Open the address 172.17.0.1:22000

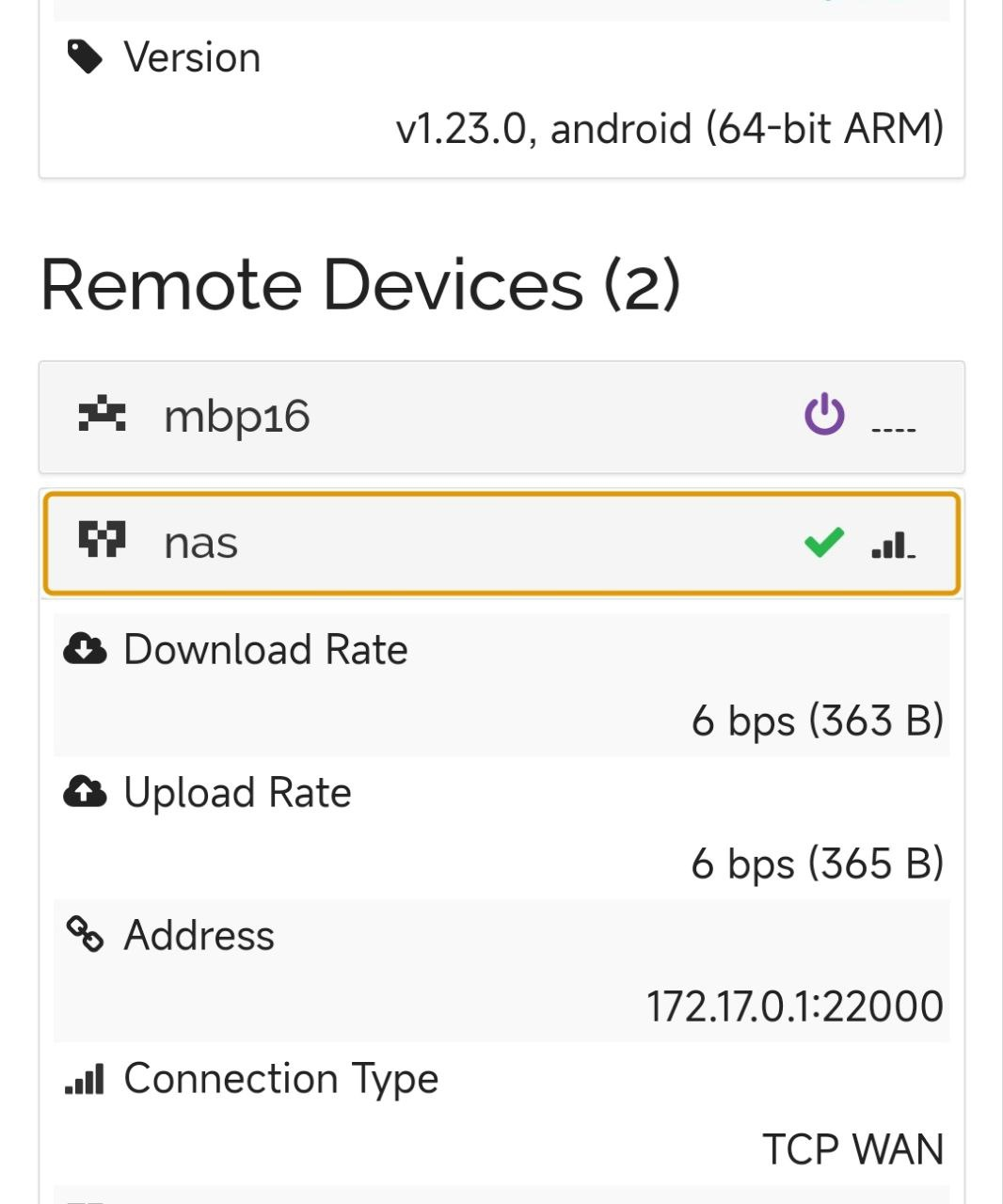(x=793, y=1006)
